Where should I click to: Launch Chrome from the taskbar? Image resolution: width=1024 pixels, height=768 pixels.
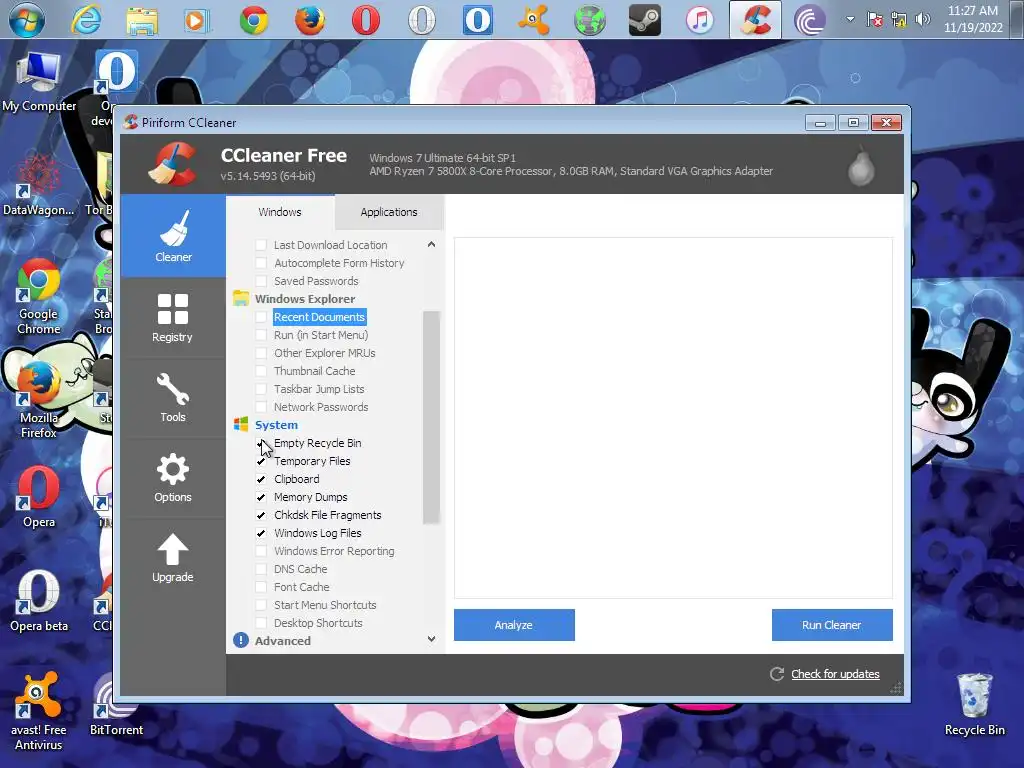click(x=253, y=20)
